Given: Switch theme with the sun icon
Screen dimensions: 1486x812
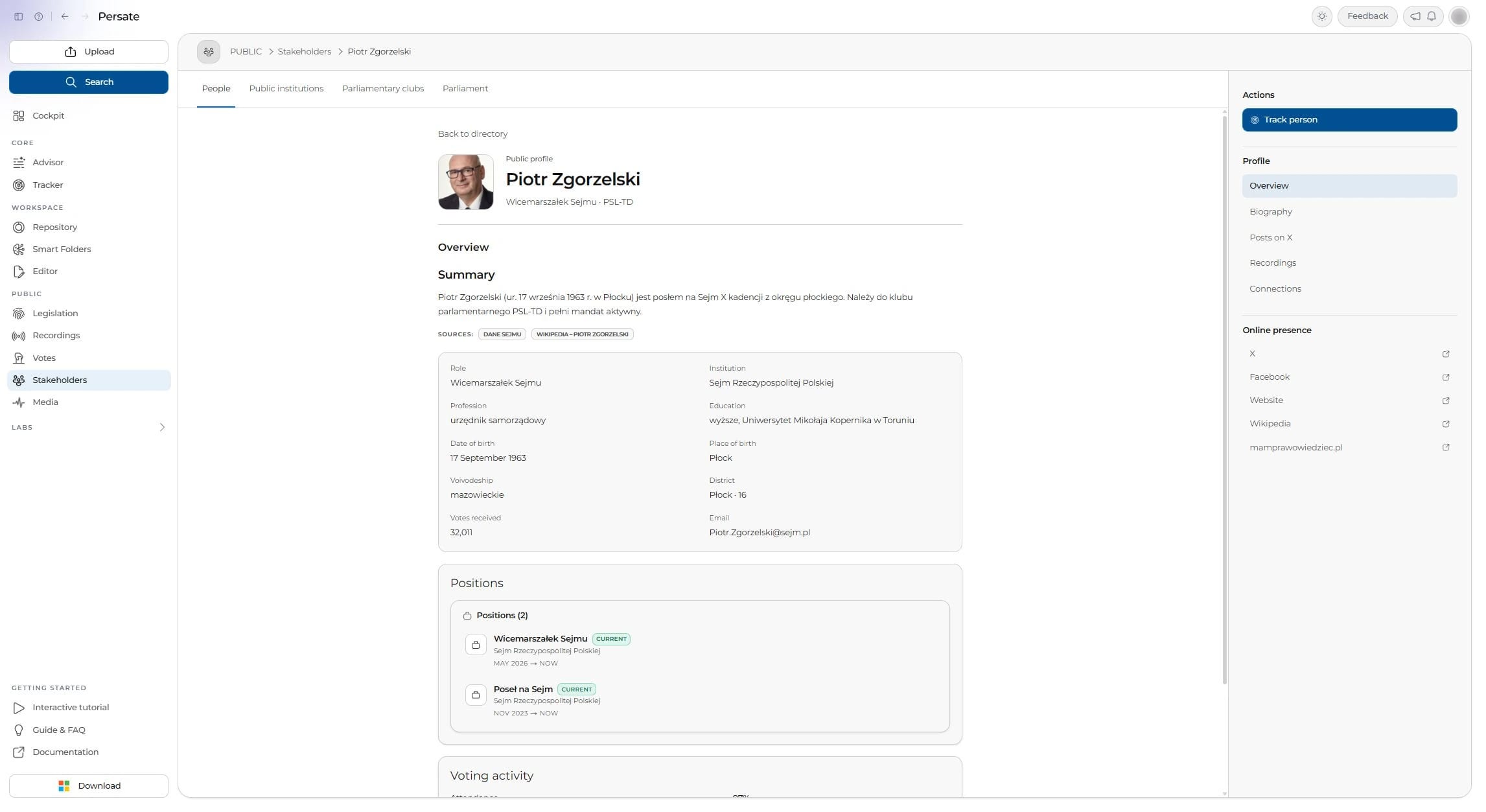Looking at the screenshot, I should (x=1321, y=17).
